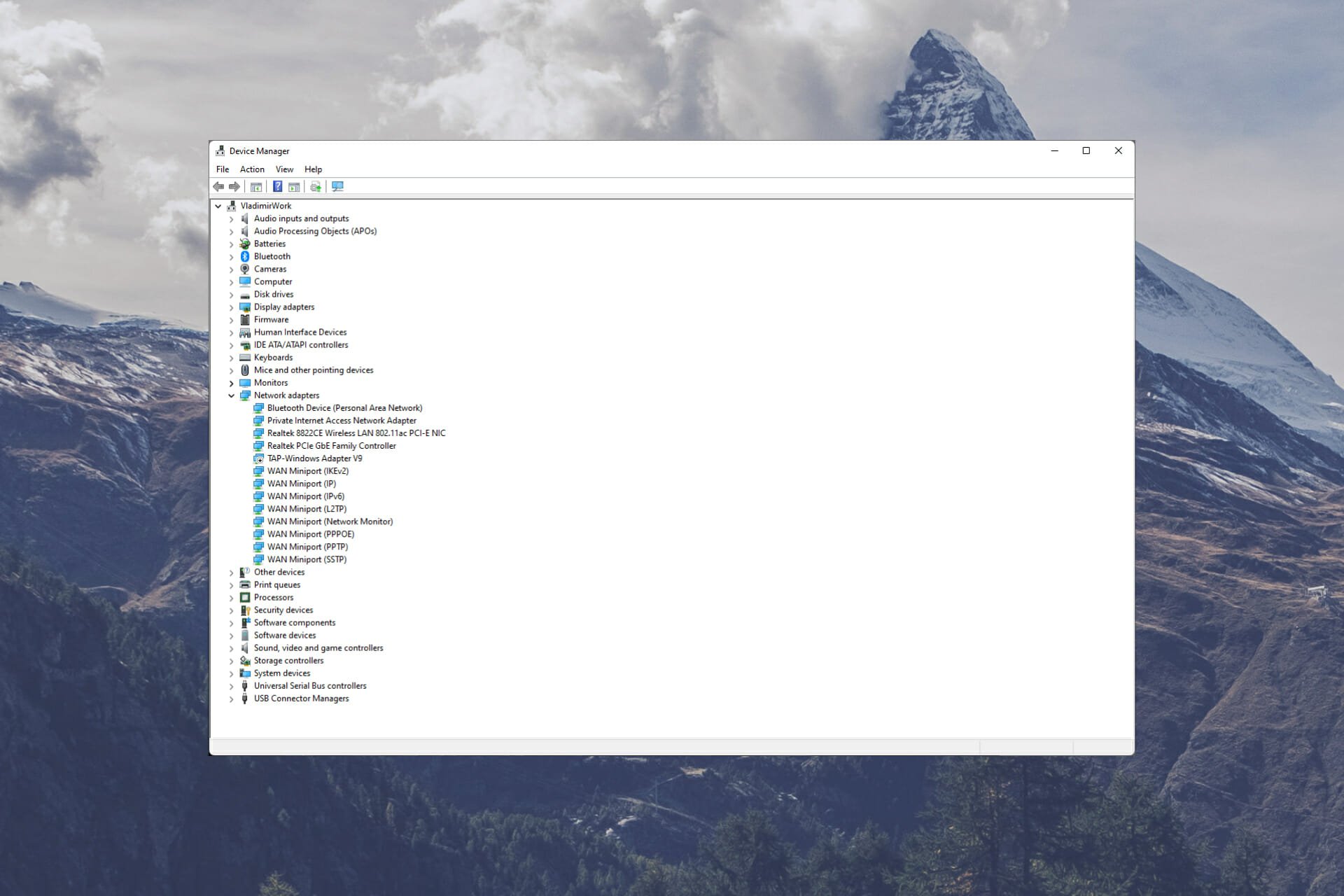Image resolution: width=1344 pixels, height=896 pixels.
Task: Open the View menu
Action: click(284, 169)
